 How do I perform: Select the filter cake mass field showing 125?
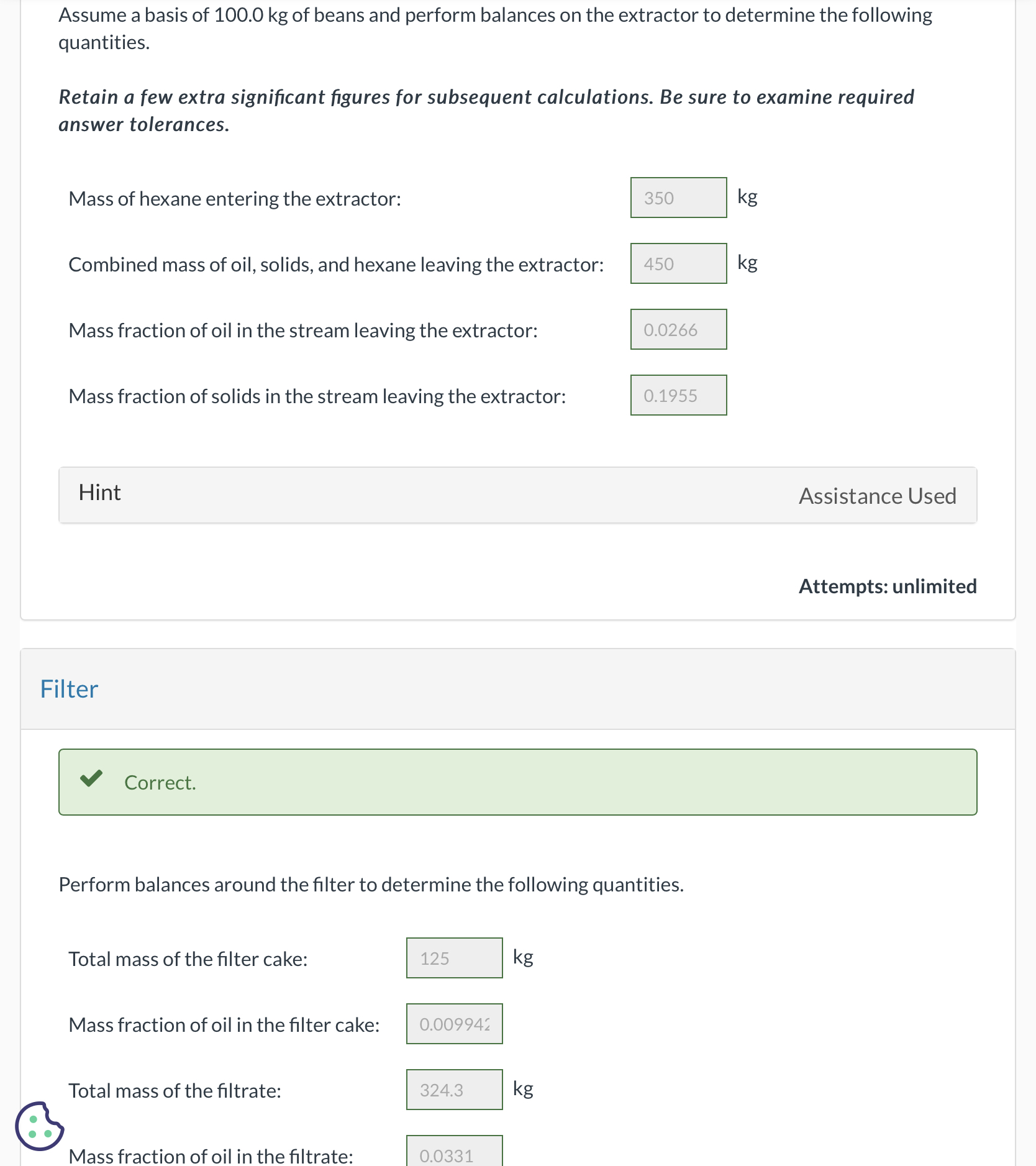click(454, 959)
